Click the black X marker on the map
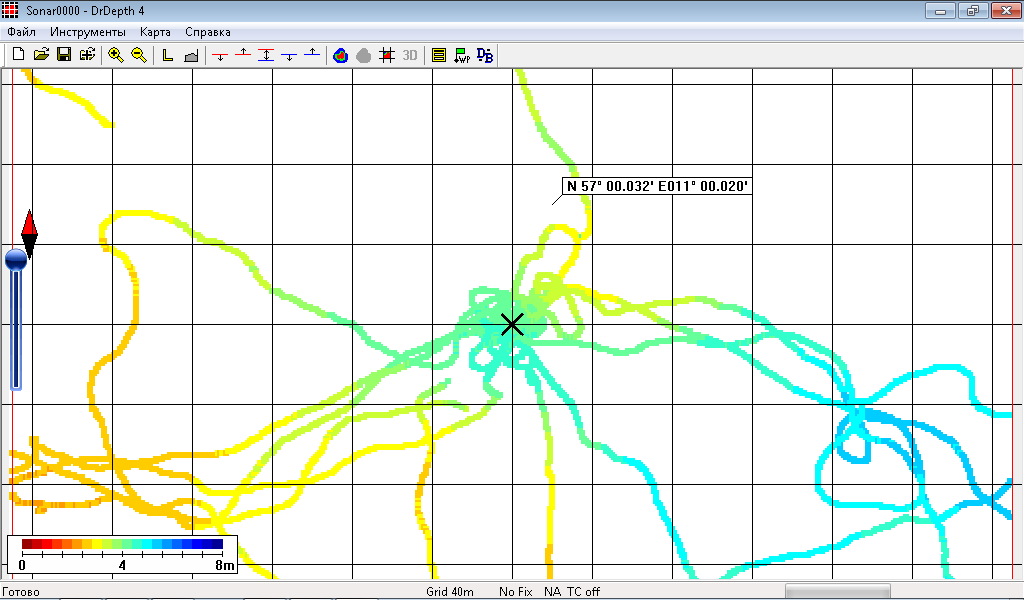The width and height of the screenshot is (1024, 600). pyautogui.click(x=512, y=324)
